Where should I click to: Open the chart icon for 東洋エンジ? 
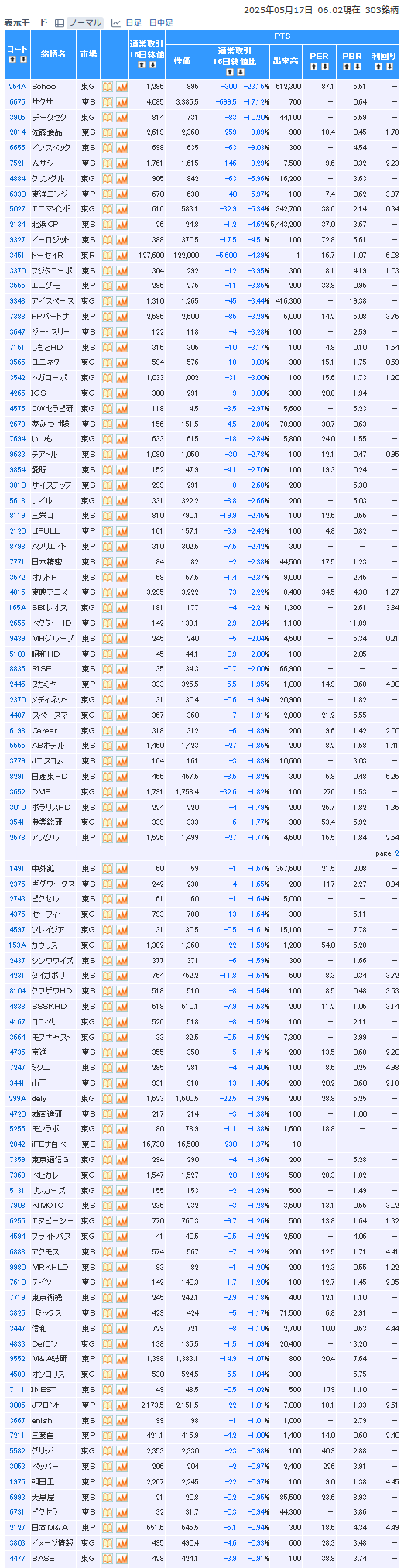point(122,194)
